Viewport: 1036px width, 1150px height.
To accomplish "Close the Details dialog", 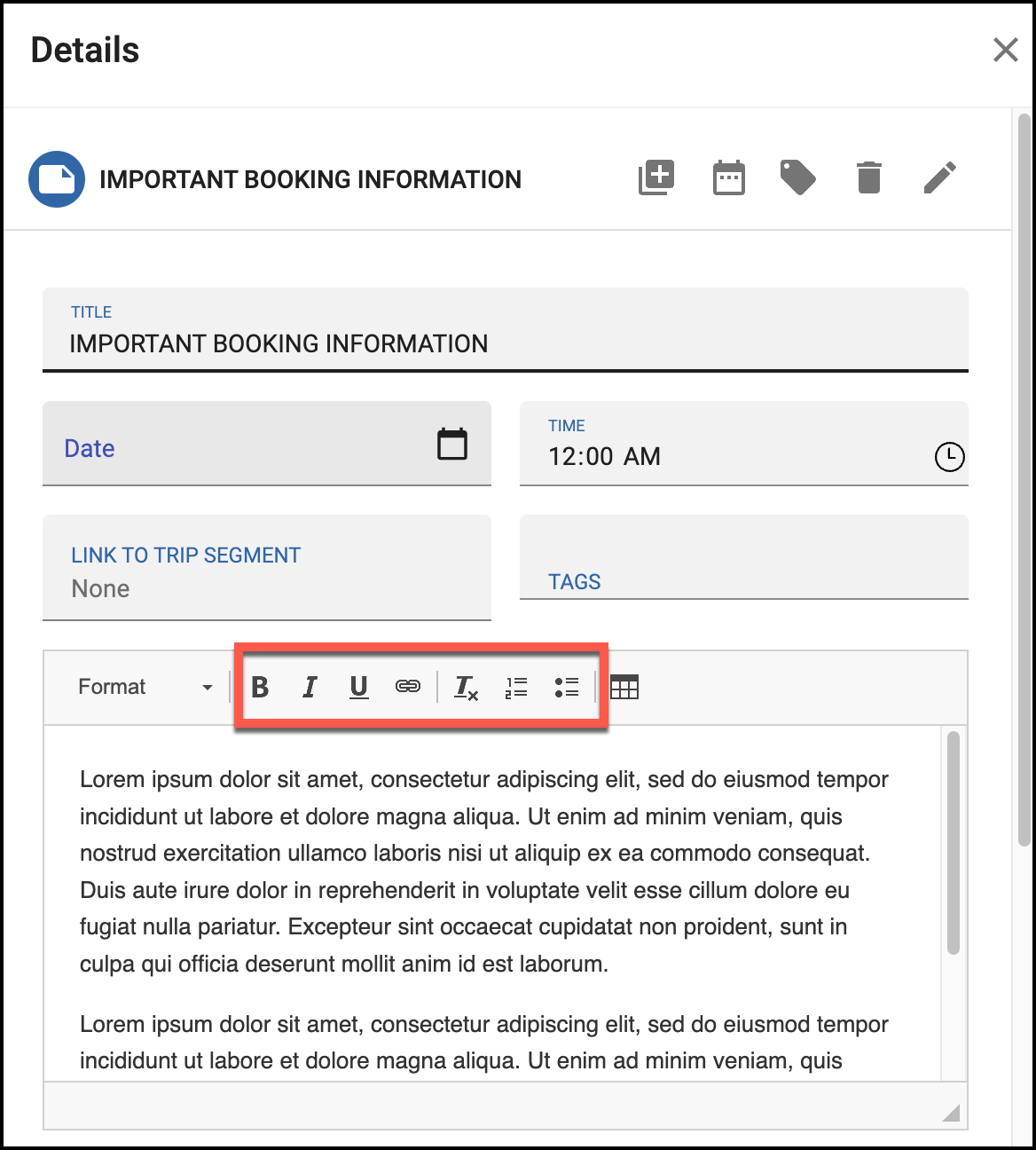I will pyautogui.click(x=1005, y=50).
